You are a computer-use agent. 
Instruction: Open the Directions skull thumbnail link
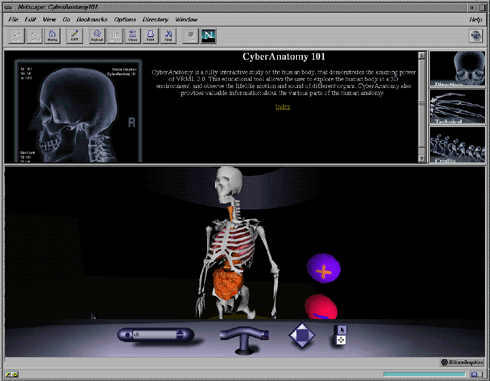pyautogui.click(x=457, y=69)
